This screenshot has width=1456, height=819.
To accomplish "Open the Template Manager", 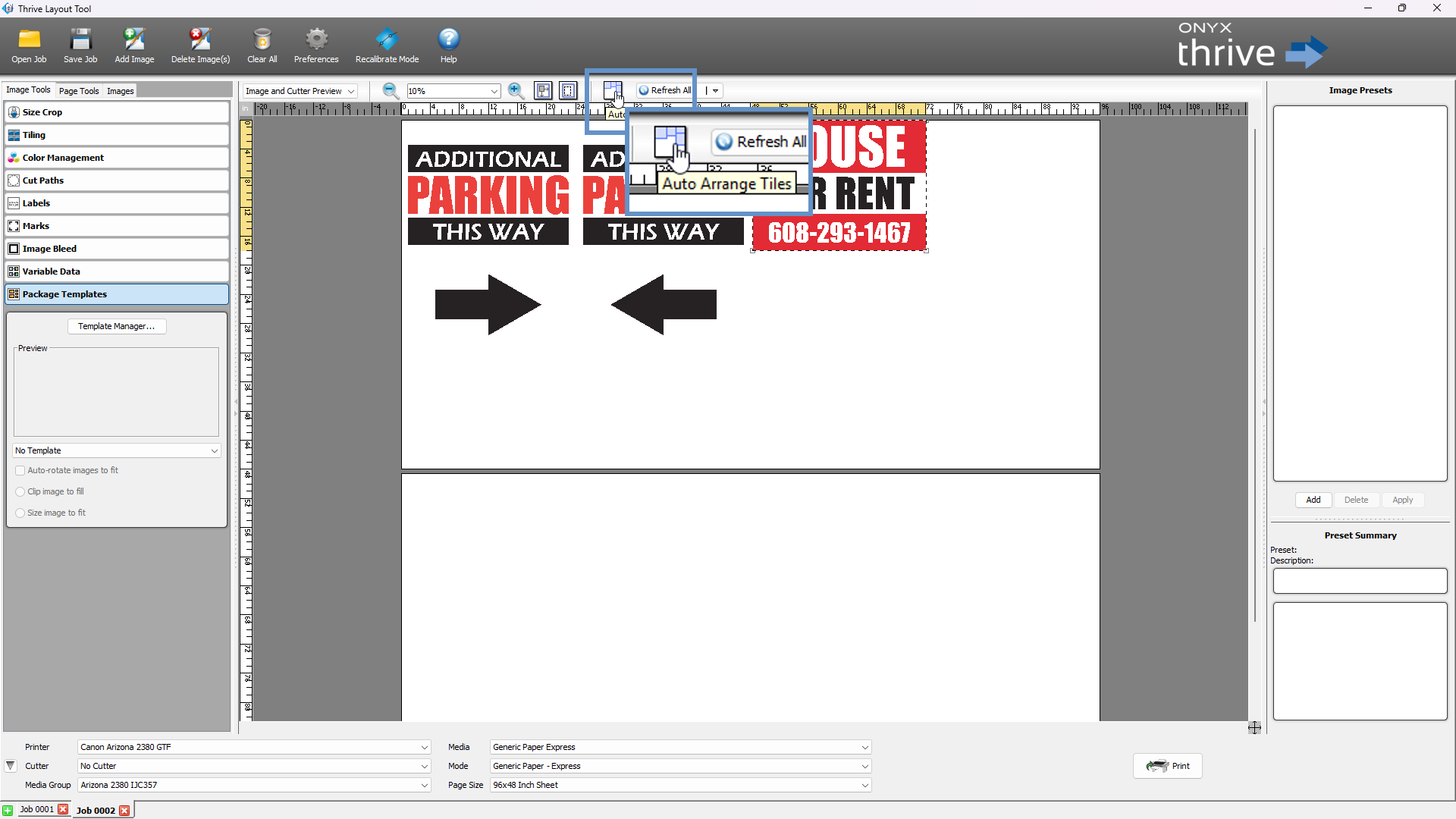I will 117,326.
